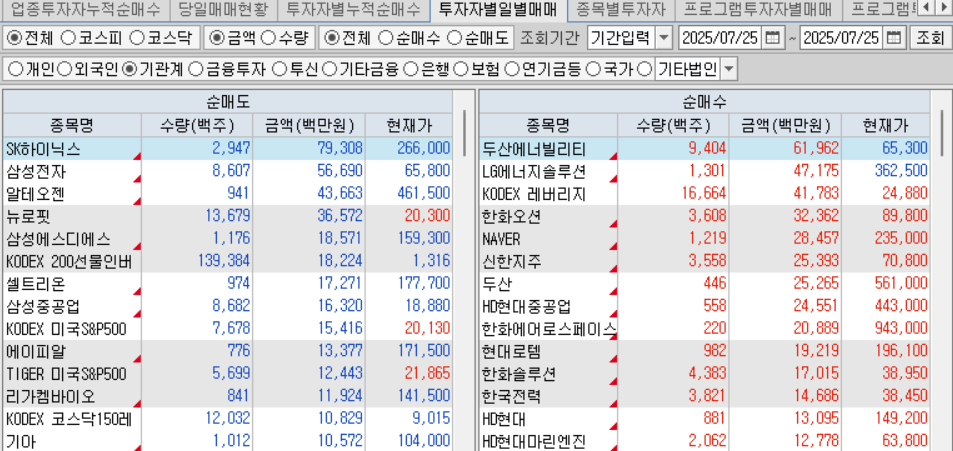Select SK하이닉스 row in sell table

pos(228,148)
